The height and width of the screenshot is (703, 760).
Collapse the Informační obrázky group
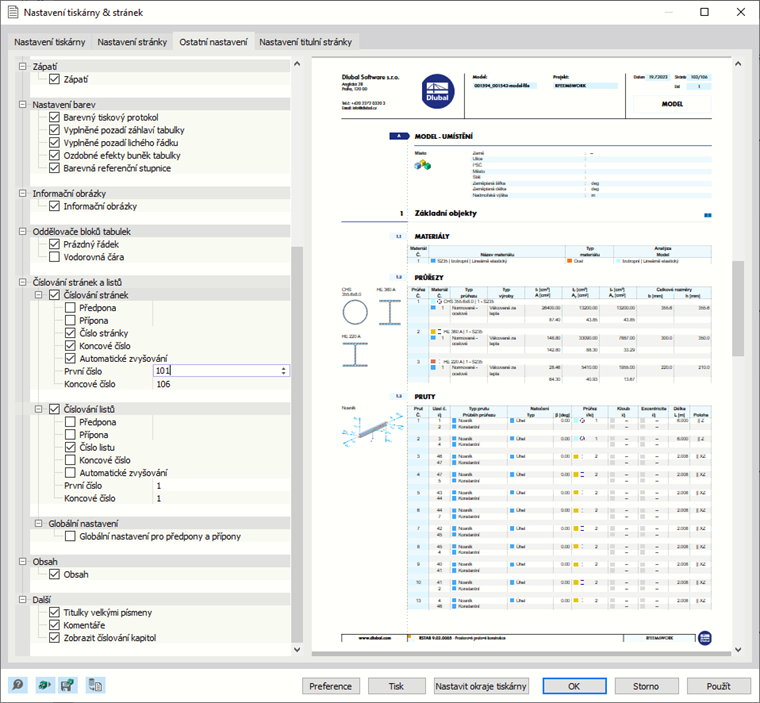coord(22,193)
